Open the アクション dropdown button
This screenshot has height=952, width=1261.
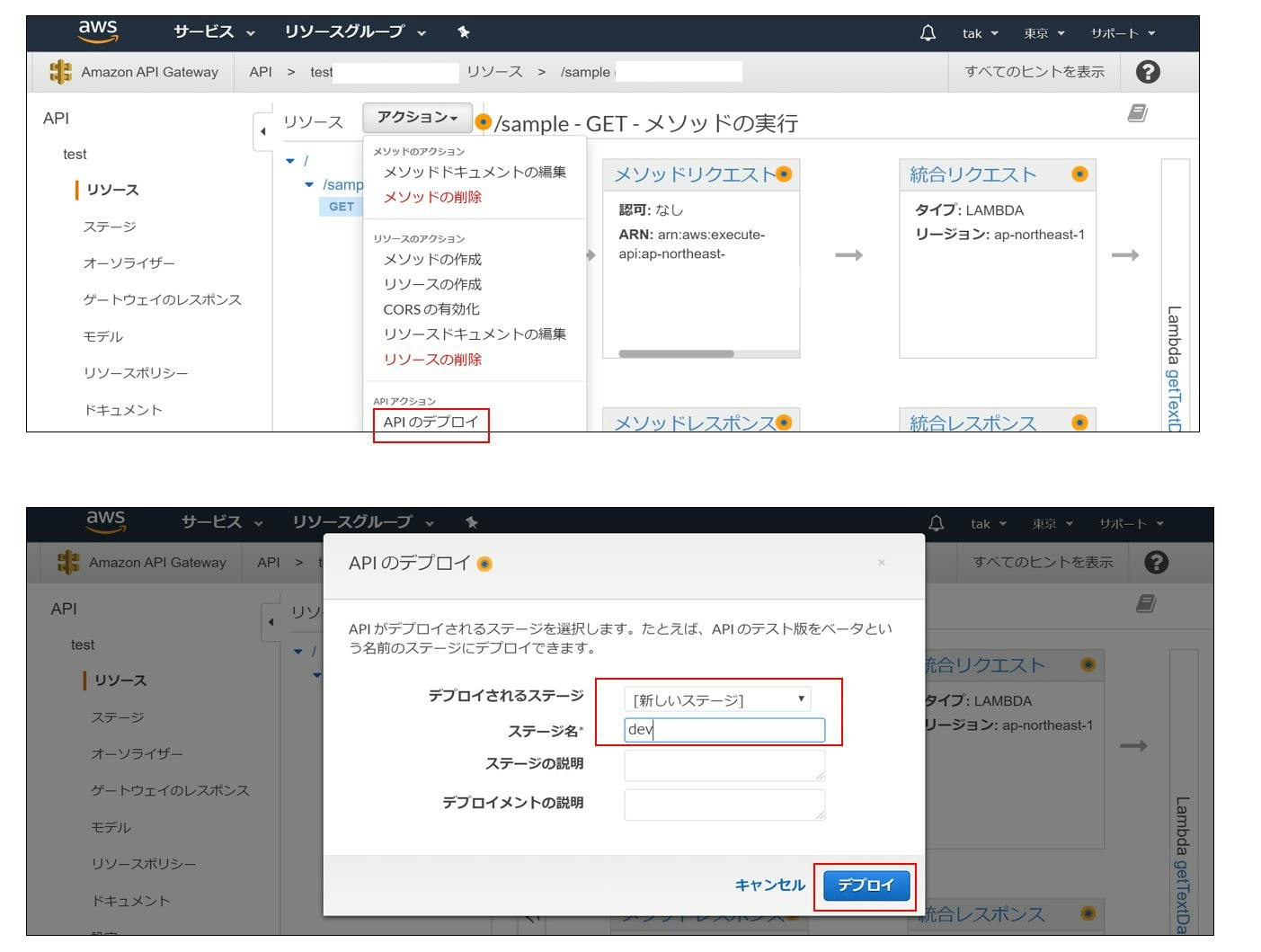[417, 118]
